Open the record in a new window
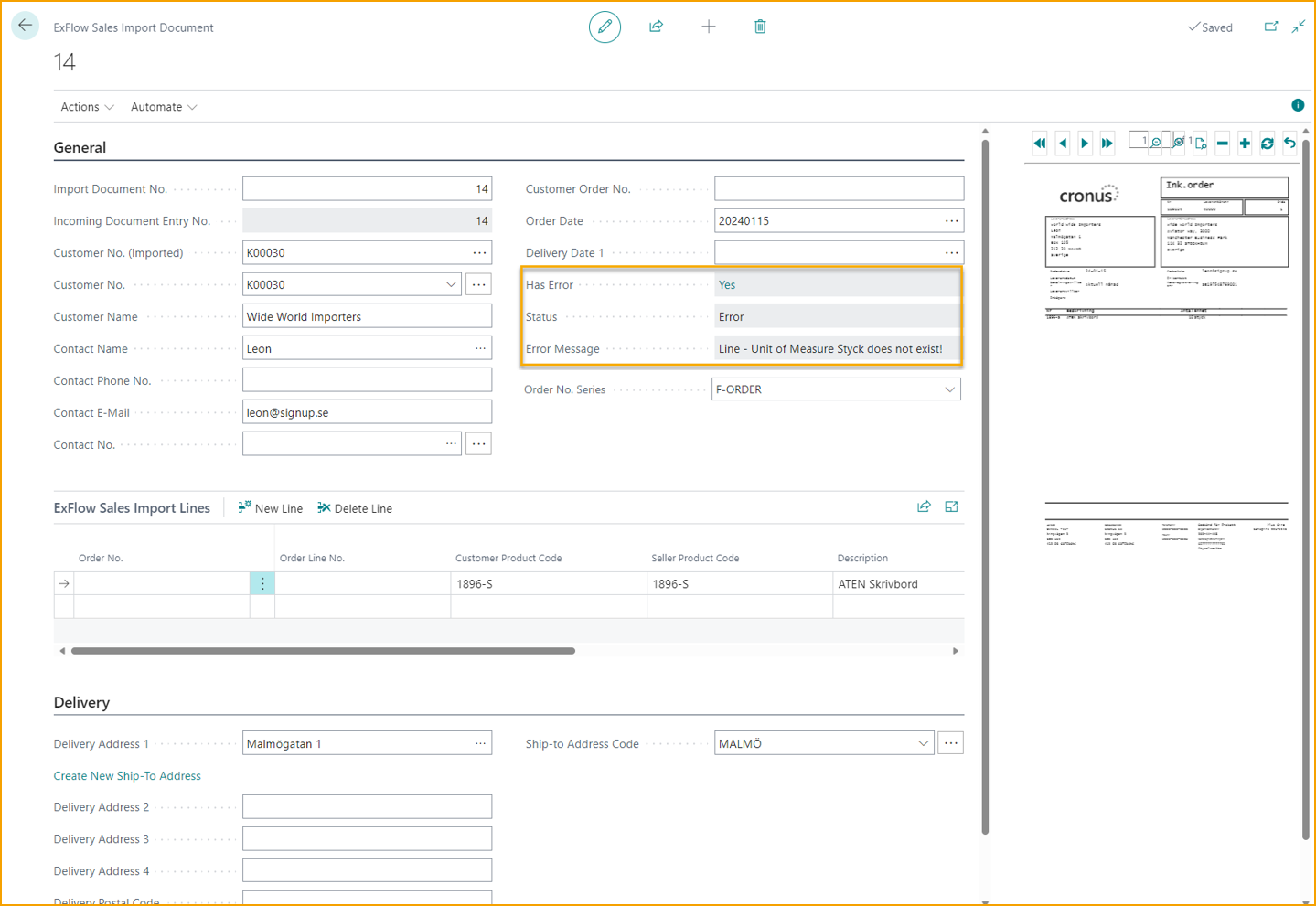The image size is (1316, 906). point(1271,27)
